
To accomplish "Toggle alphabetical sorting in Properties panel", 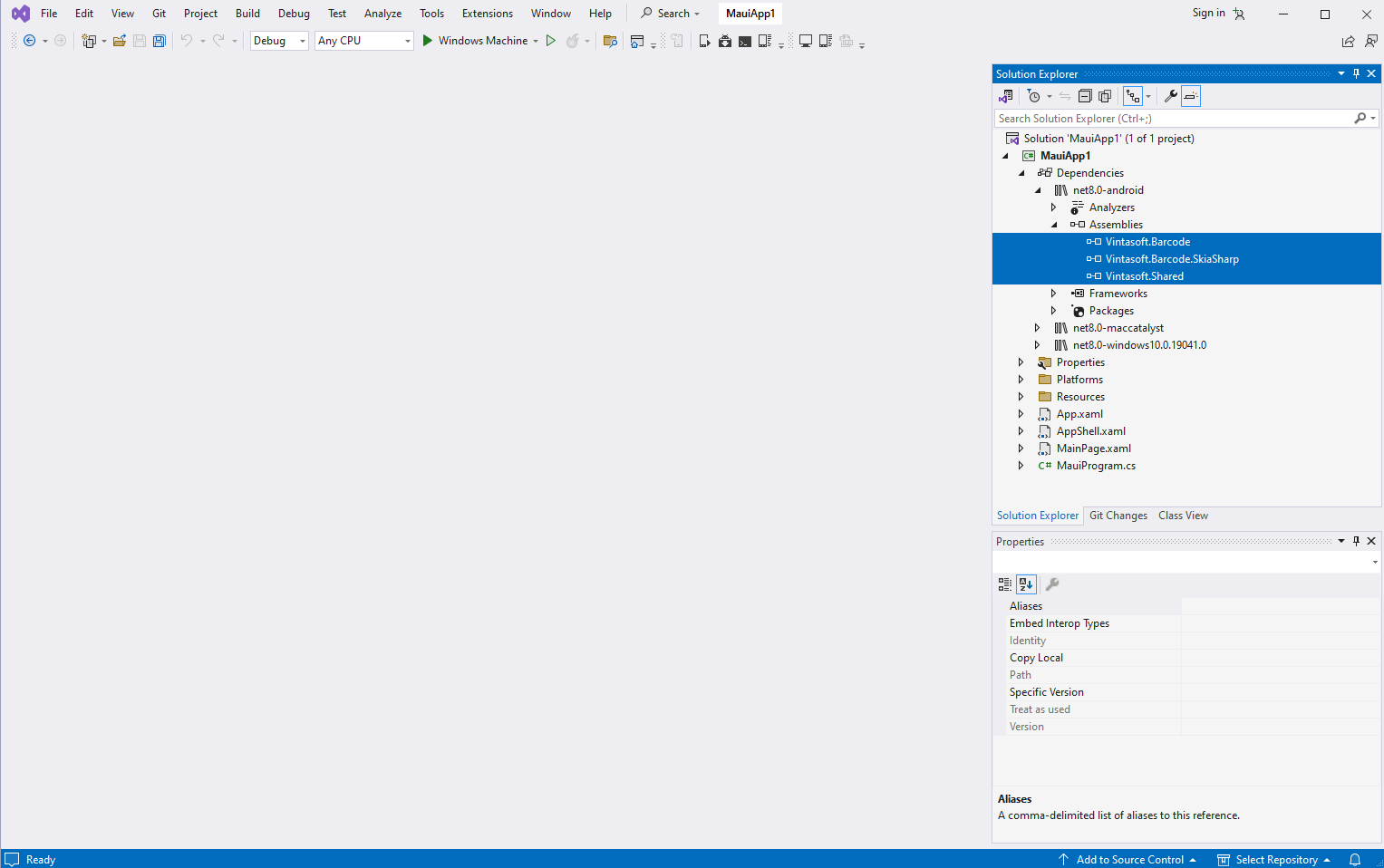I will pos(1026,584).
